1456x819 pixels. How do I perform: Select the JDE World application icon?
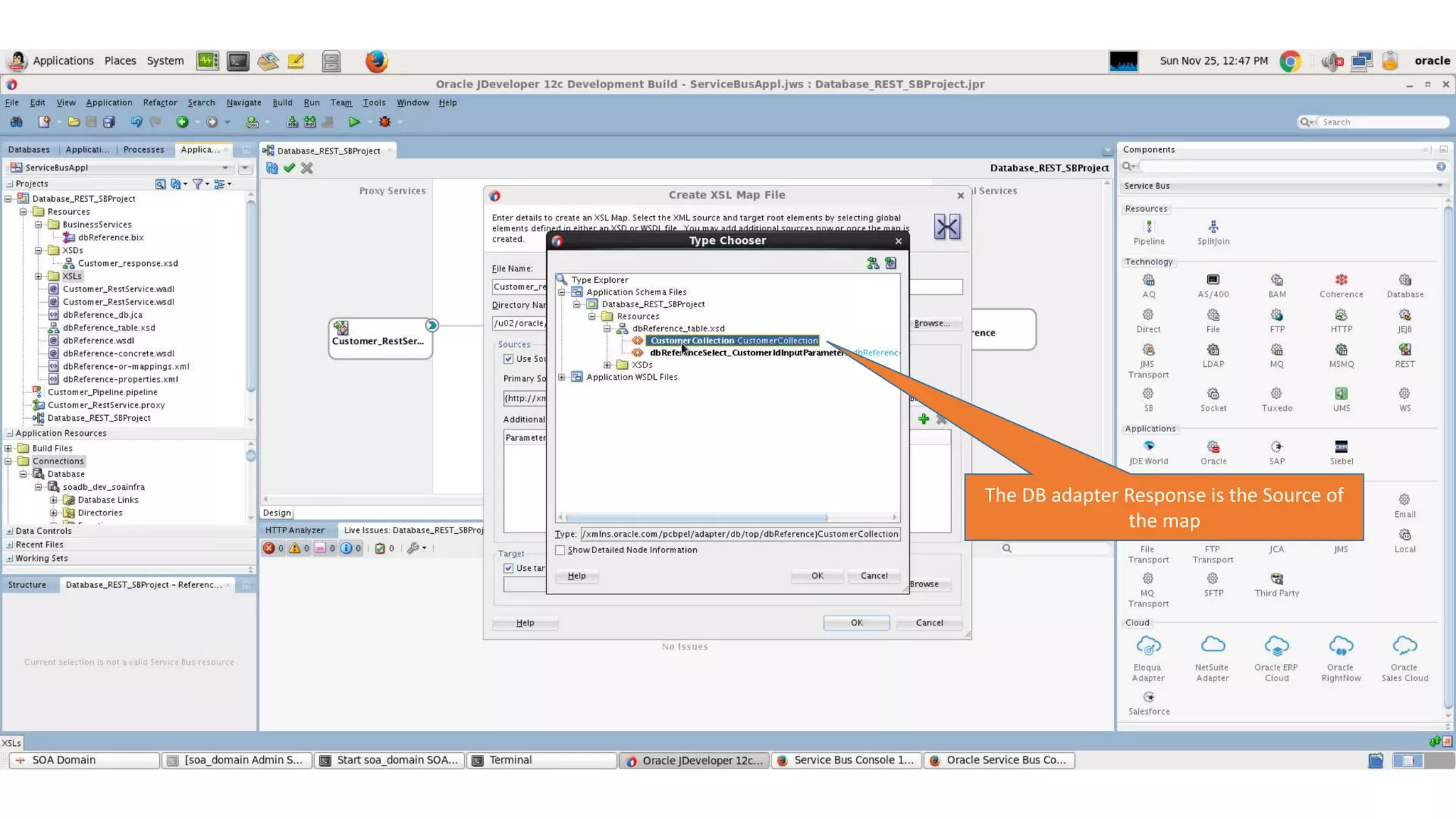[x=1148, y=446]
